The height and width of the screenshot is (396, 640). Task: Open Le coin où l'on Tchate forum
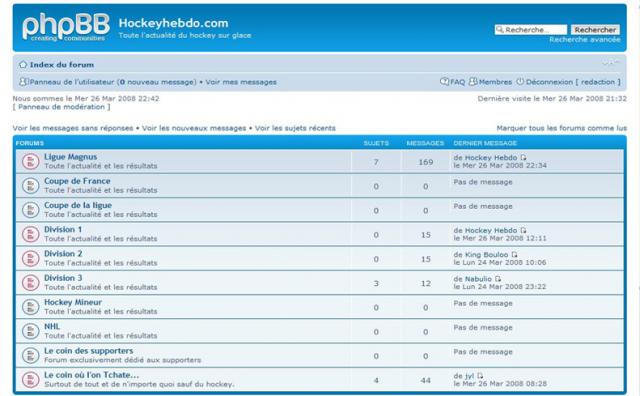(91, 375)
